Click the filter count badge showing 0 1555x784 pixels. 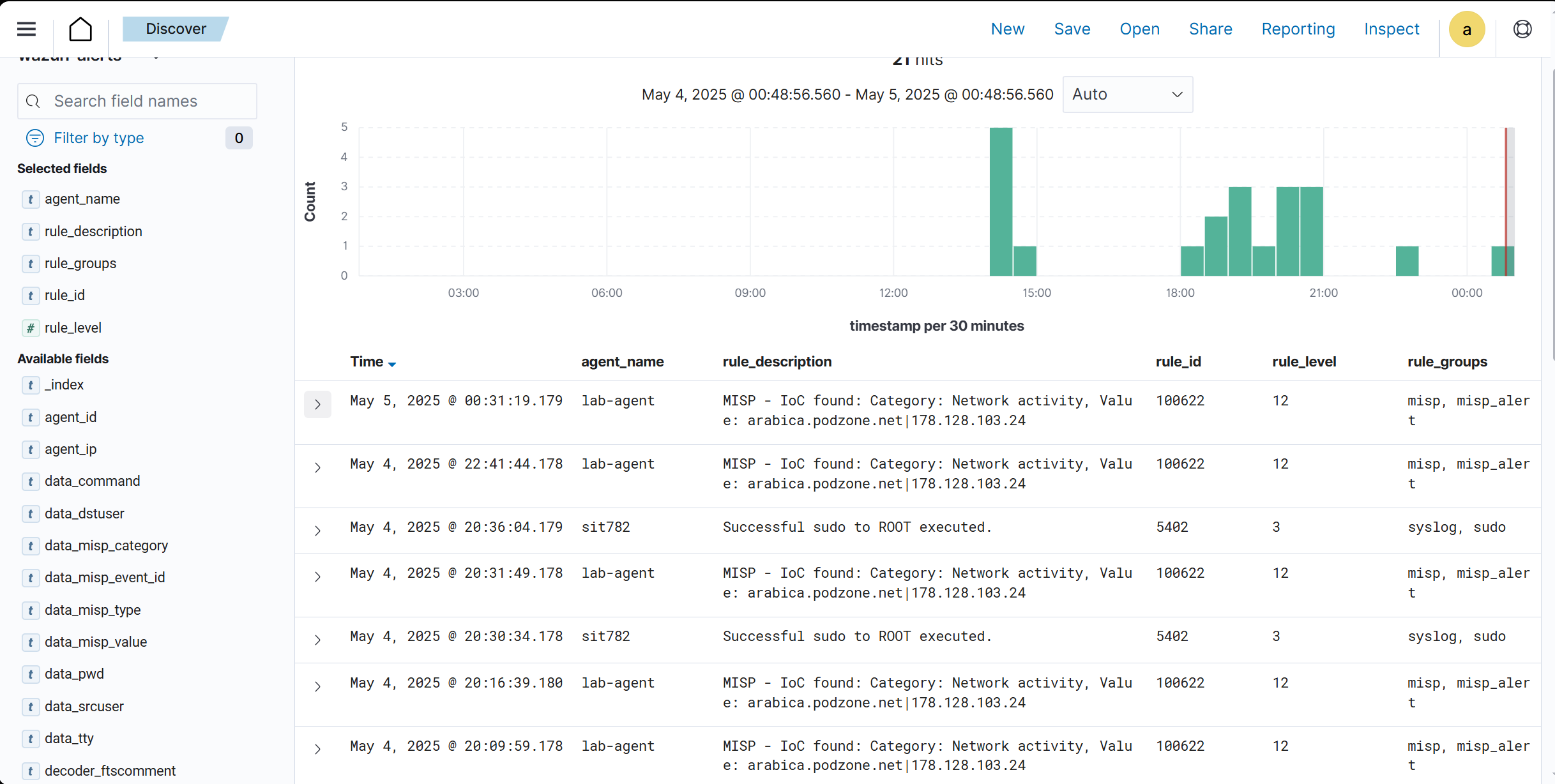point(239,138)
